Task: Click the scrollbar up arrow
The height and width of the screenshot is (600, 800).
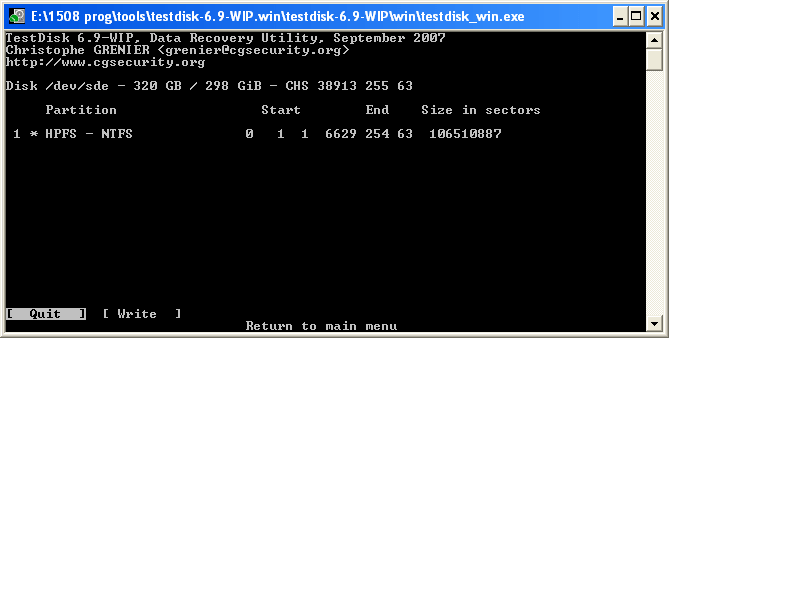Action: pyautogui.click(x=654, y=40)
